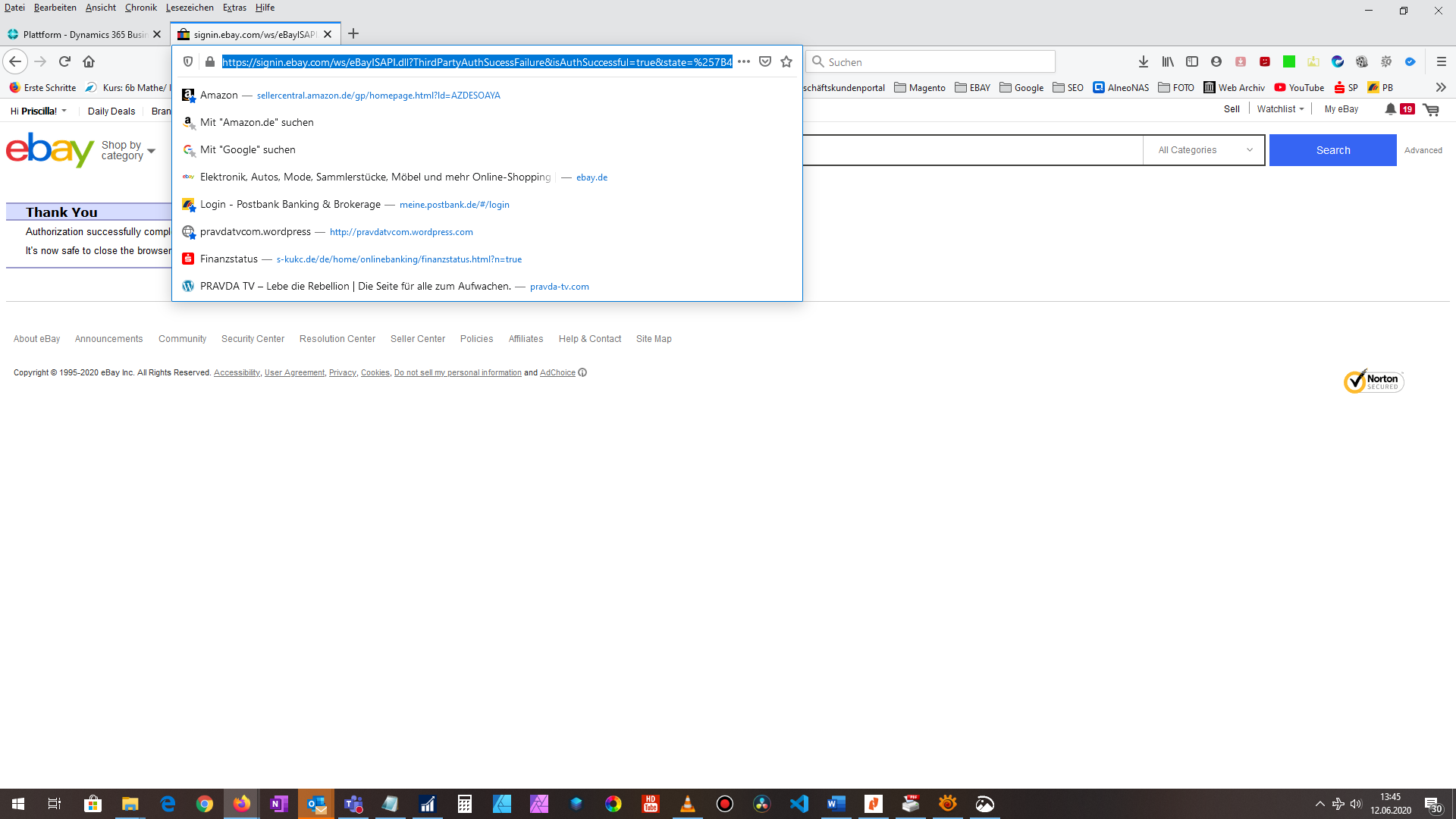Open the Bearbeiten menu
The width and height of the screenshot is (1456, 819).
point(55,8)
